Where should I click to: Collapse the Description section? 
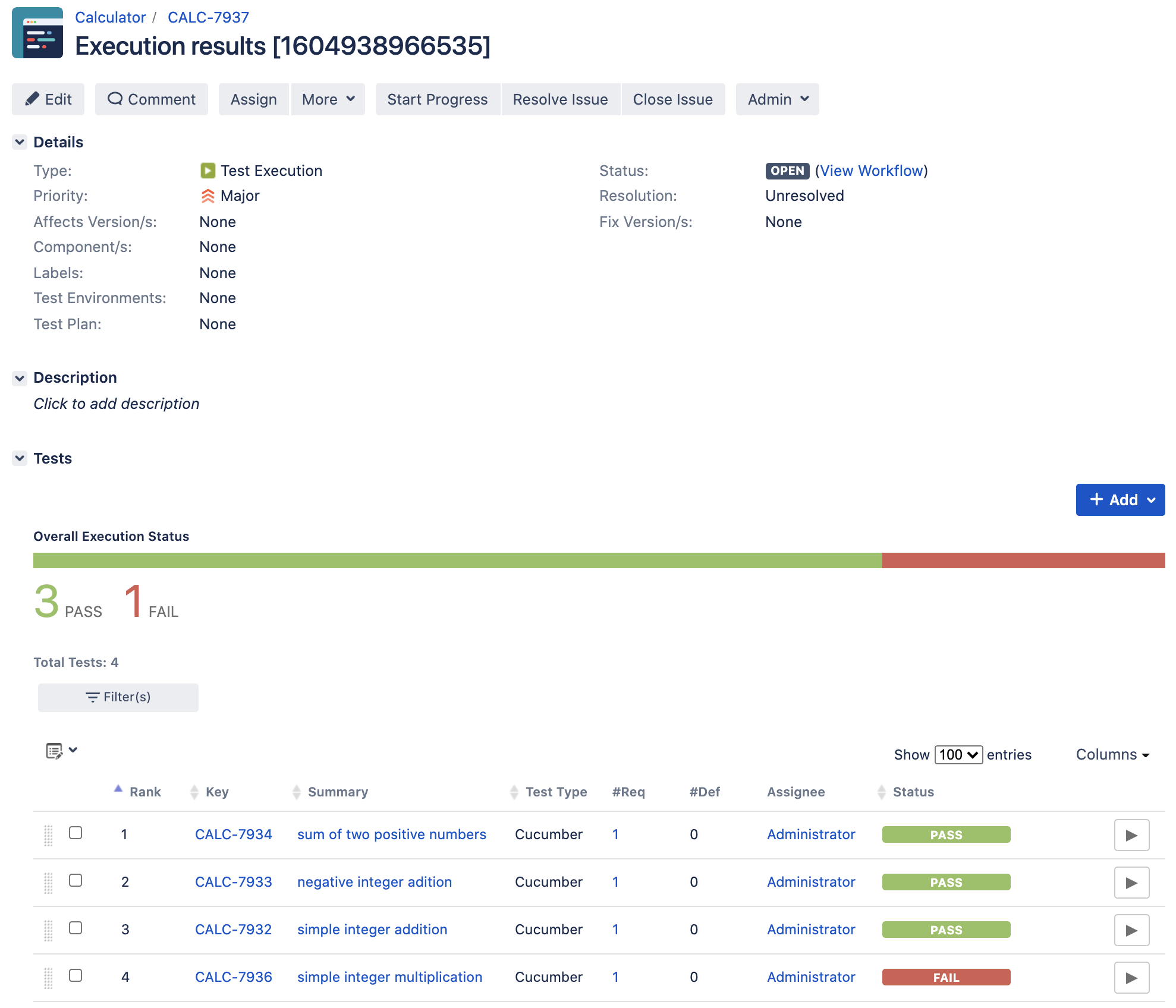(x=20, y=378)
